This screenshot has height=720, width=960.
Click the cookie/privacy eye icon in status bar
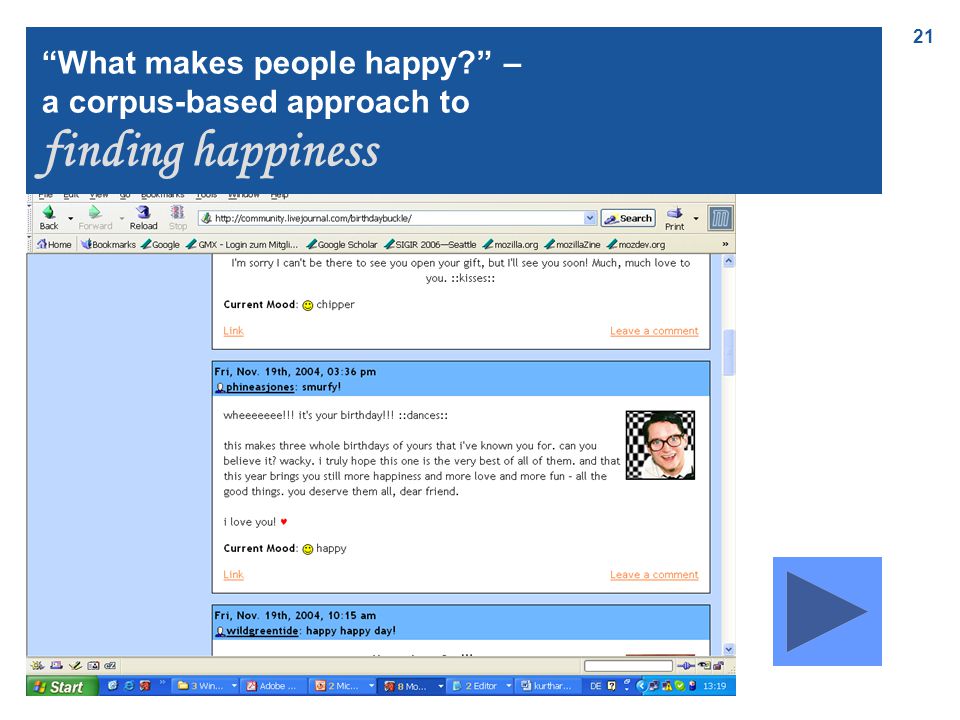(x=704, y=666)
